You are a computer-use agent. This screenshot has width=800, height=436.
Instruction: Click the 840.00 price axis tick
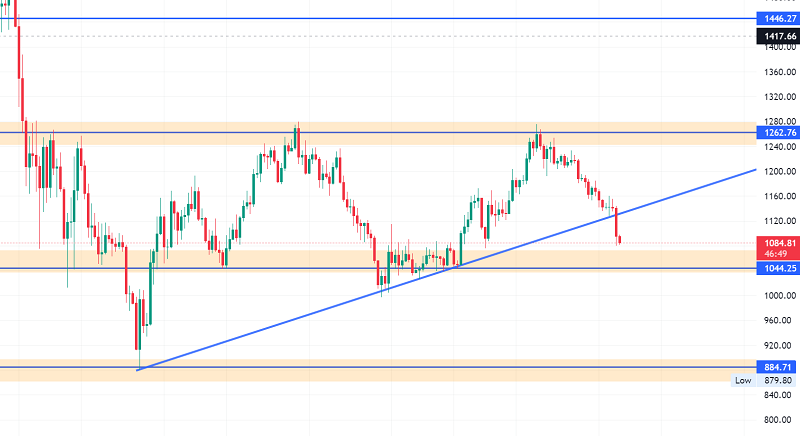780,395
